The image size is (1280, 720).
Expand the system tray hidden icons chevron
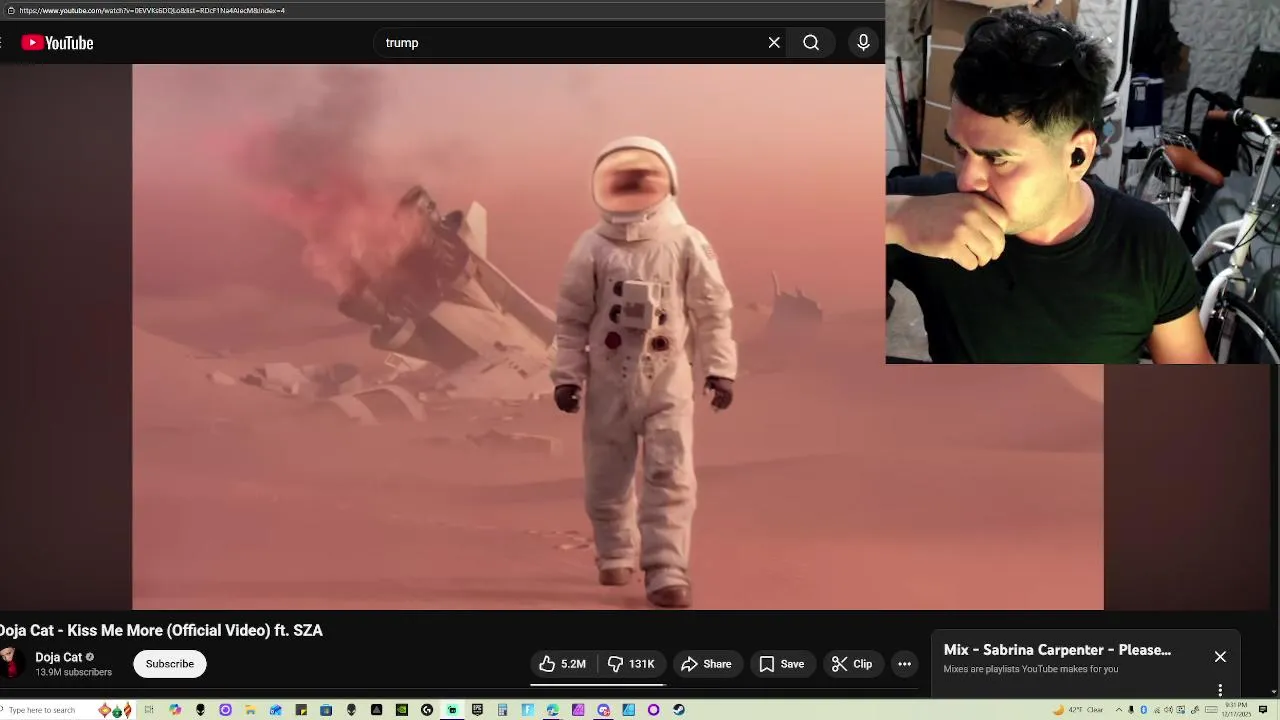(1119, 710)
